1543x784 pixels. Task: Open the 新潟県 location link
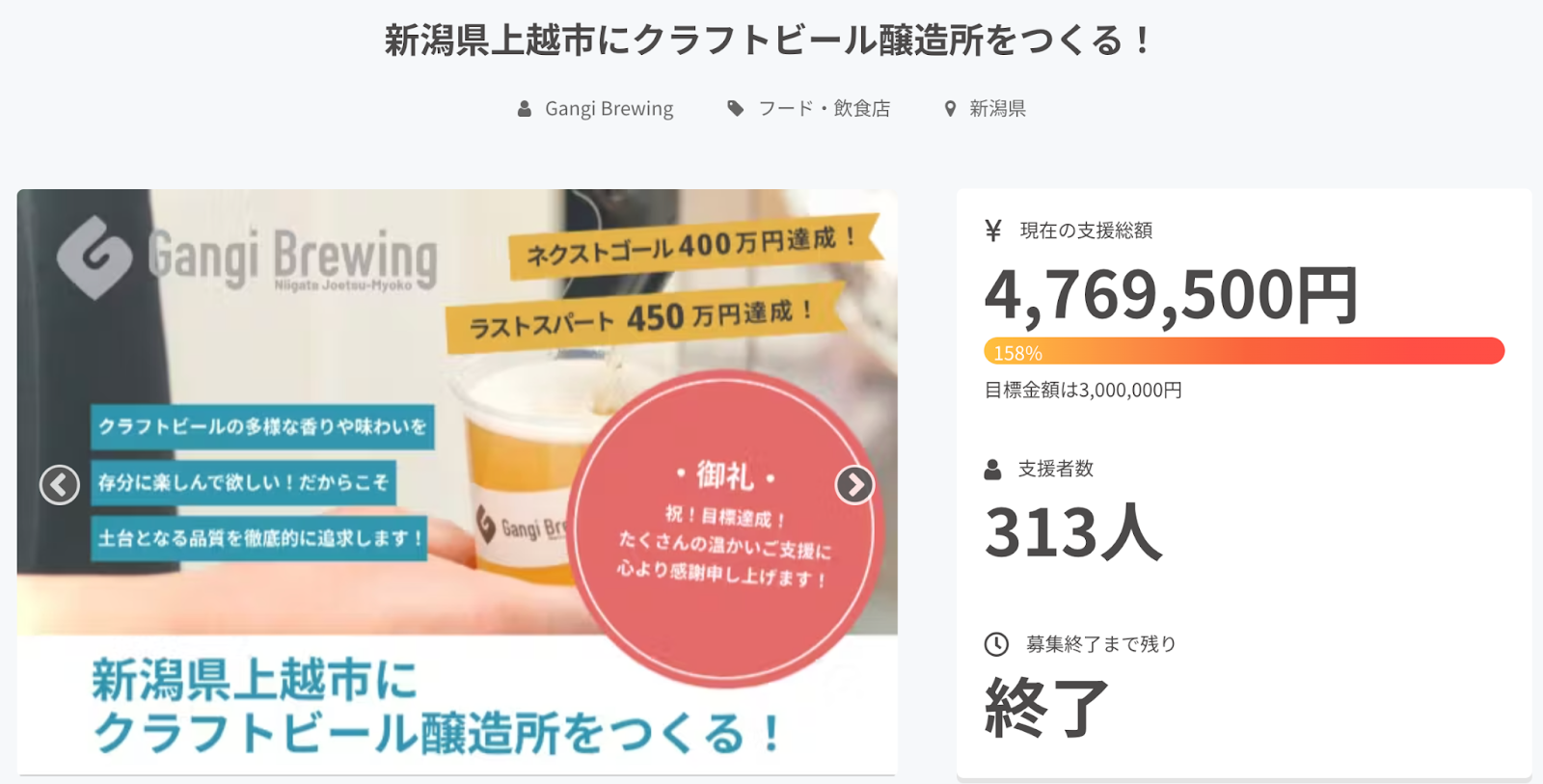tap(998, 109)
